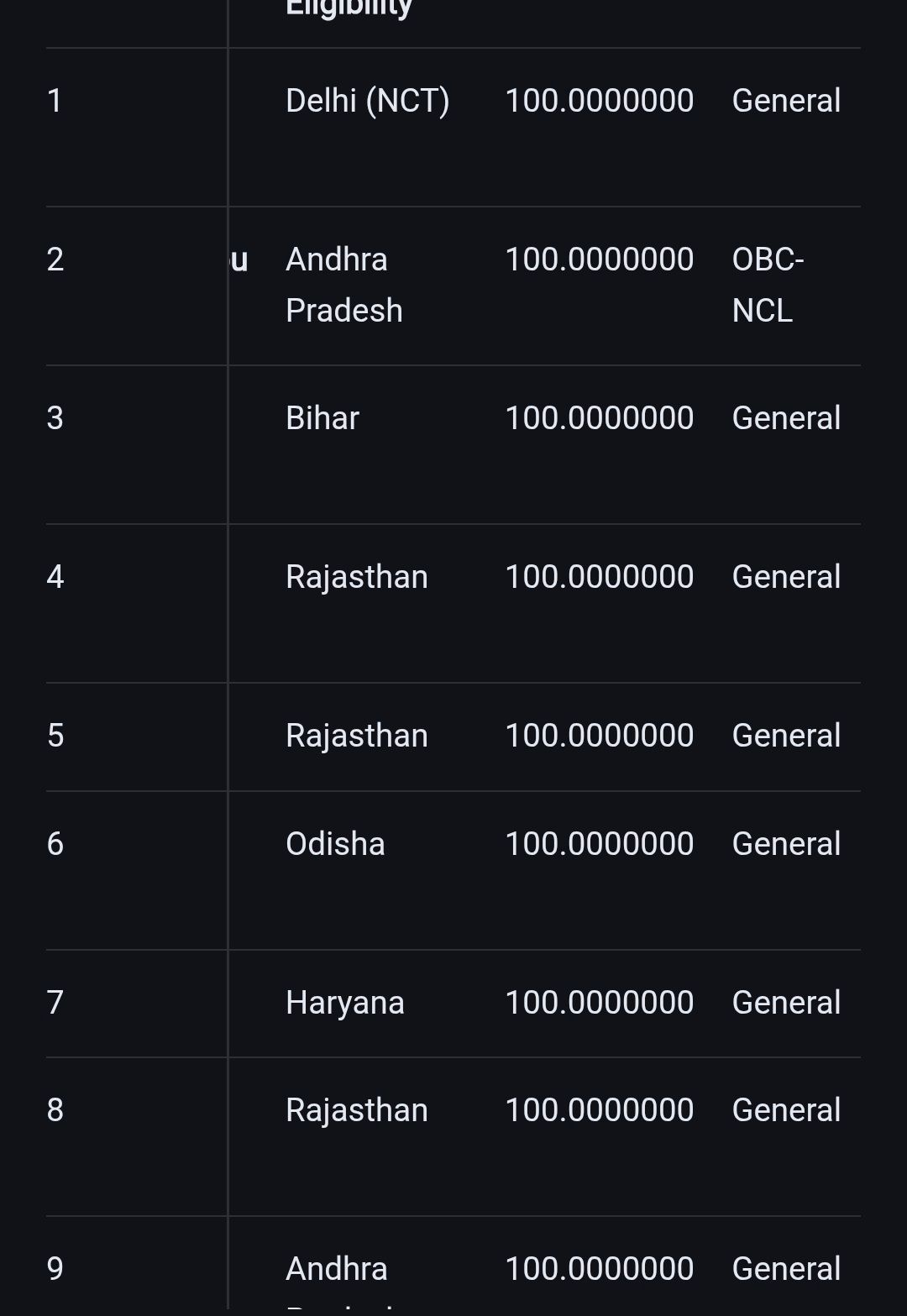Select rank number 7 cell
The height and width of the screenshot is (1316, 907).
[x=55, y=1003]
